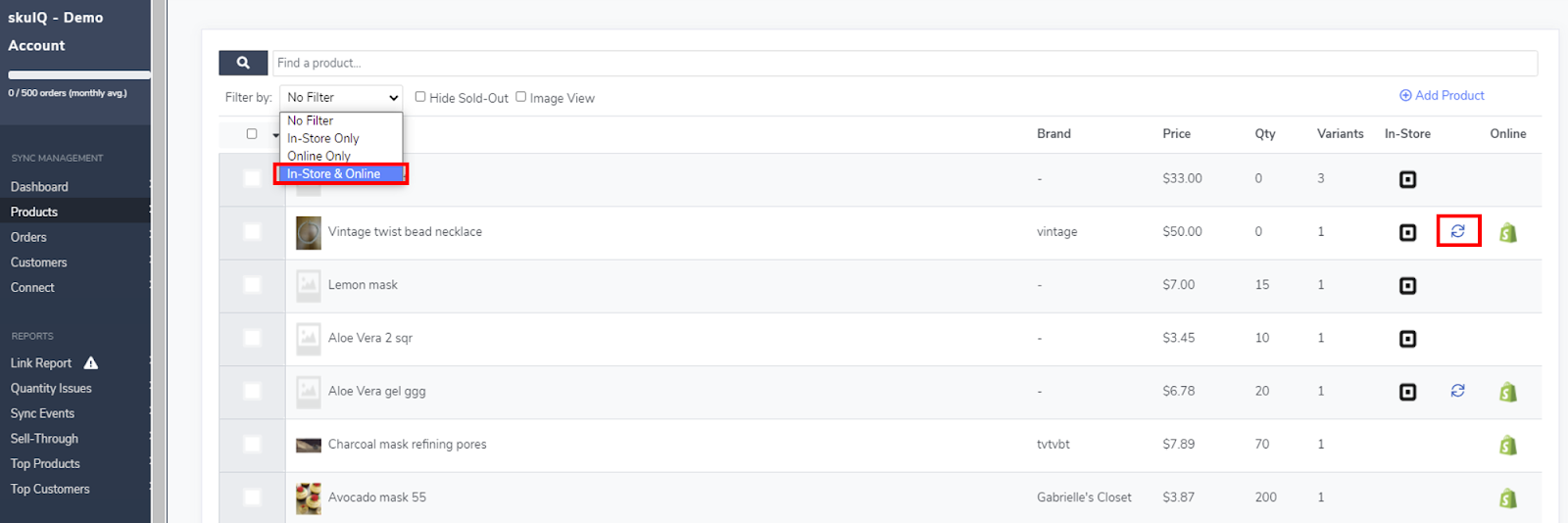
Task: Click Link Report warning triangle icon
Action: tap(91, 363)
